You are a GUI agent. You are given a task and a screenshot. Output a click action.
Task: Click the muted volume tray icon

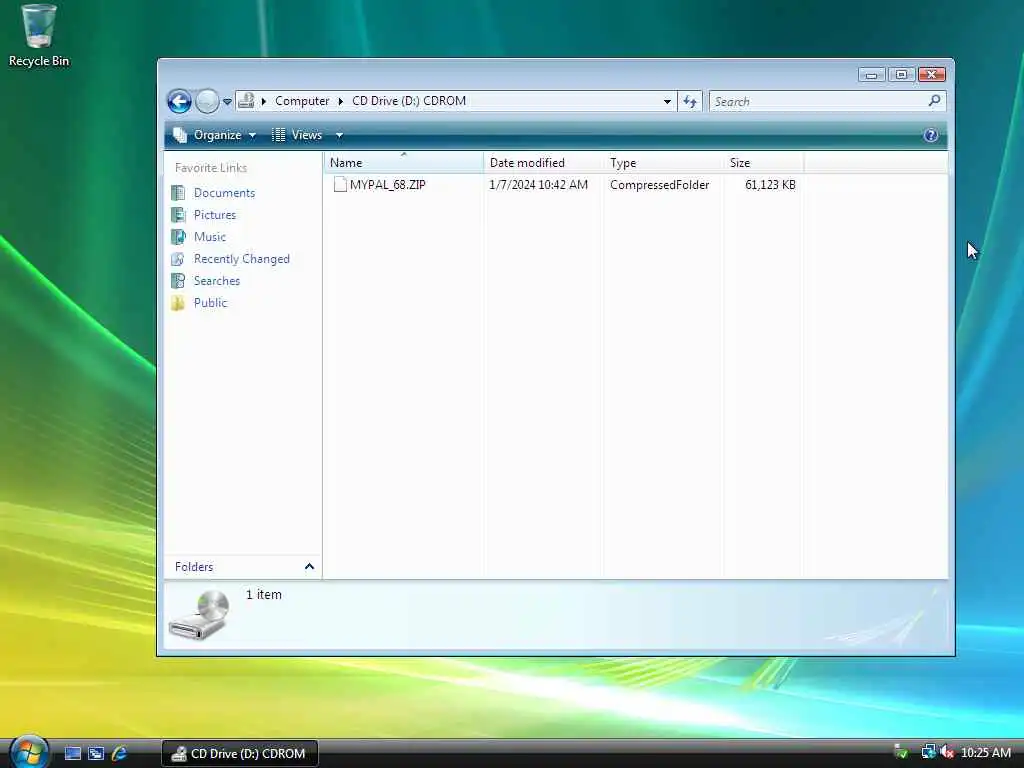[946, 752]
